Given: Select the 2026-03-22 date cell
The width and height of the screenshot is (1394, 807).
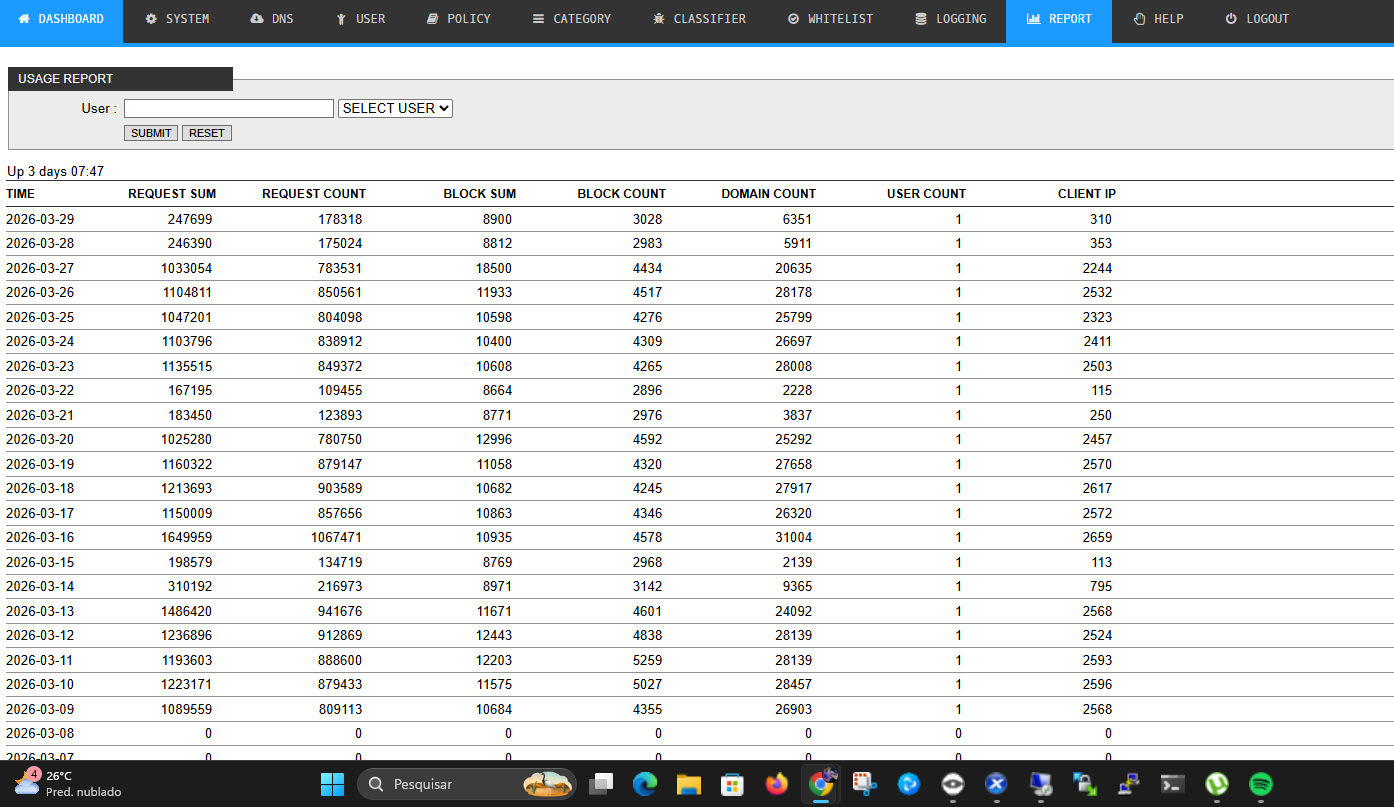Looking at the screenshot, I should [x=40, y=391].
